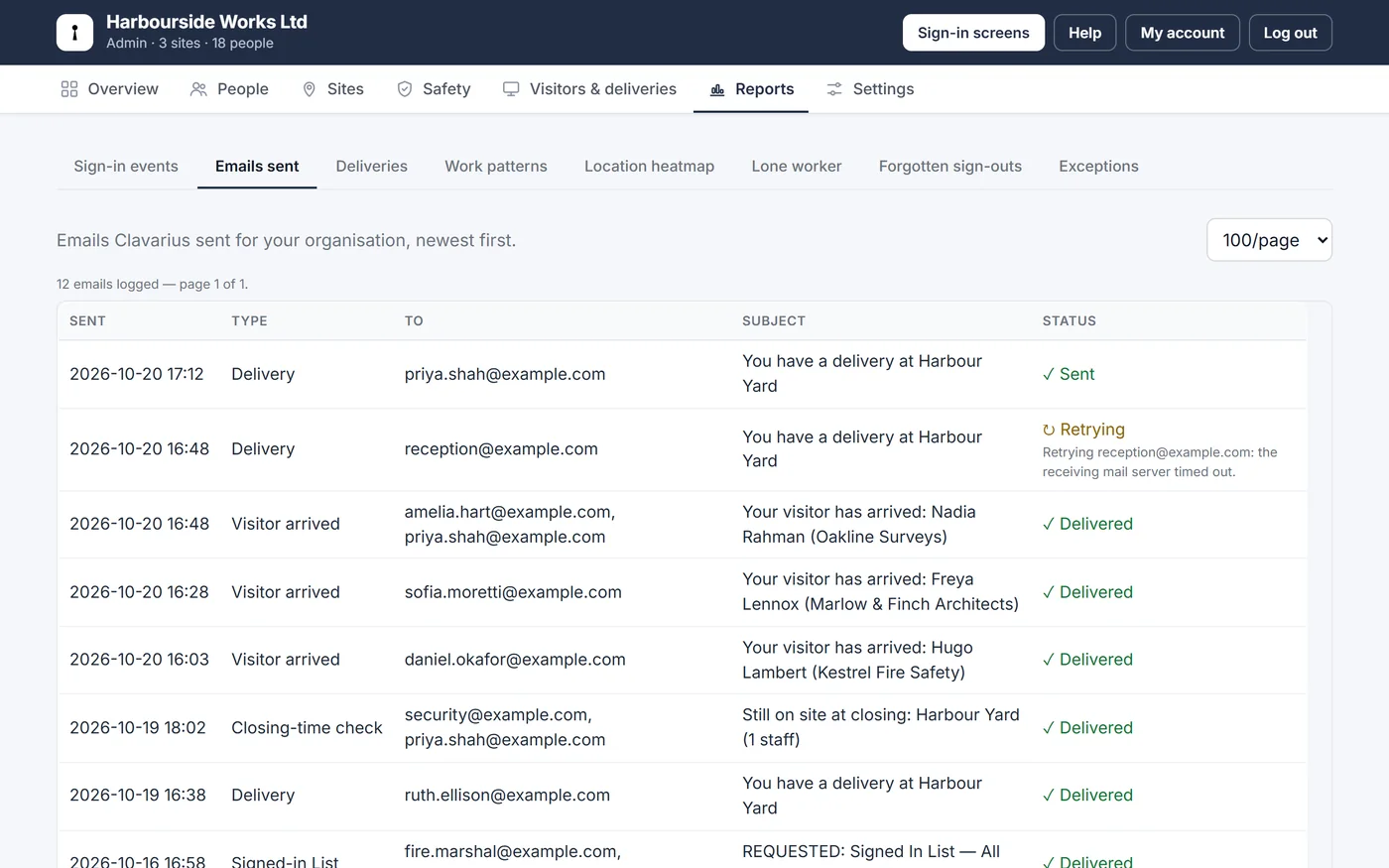Open Visitors & deliveries
Screen dimensions: 1389x868
click(589, 89)
